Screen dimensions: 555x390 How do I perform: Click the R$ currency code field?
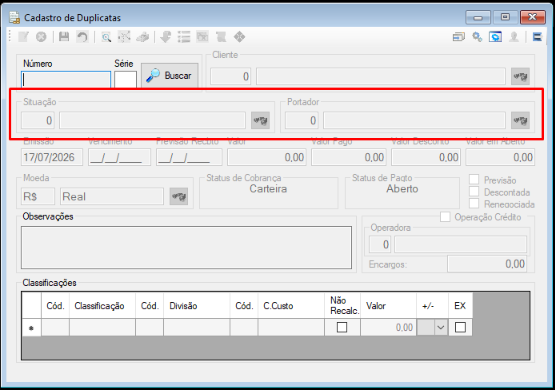38,196
